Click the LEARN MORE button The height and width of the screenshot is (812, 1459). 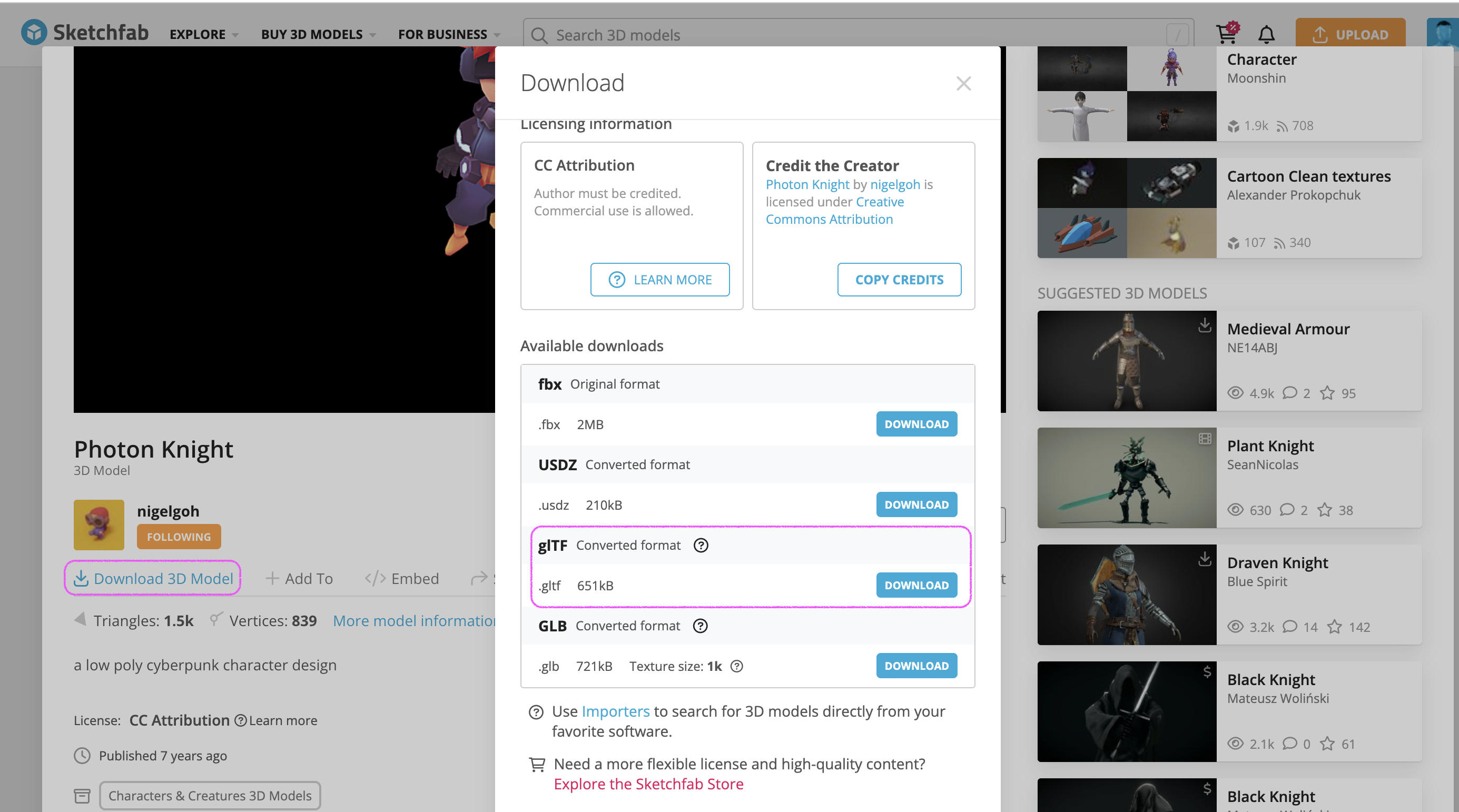click(660, 279)
